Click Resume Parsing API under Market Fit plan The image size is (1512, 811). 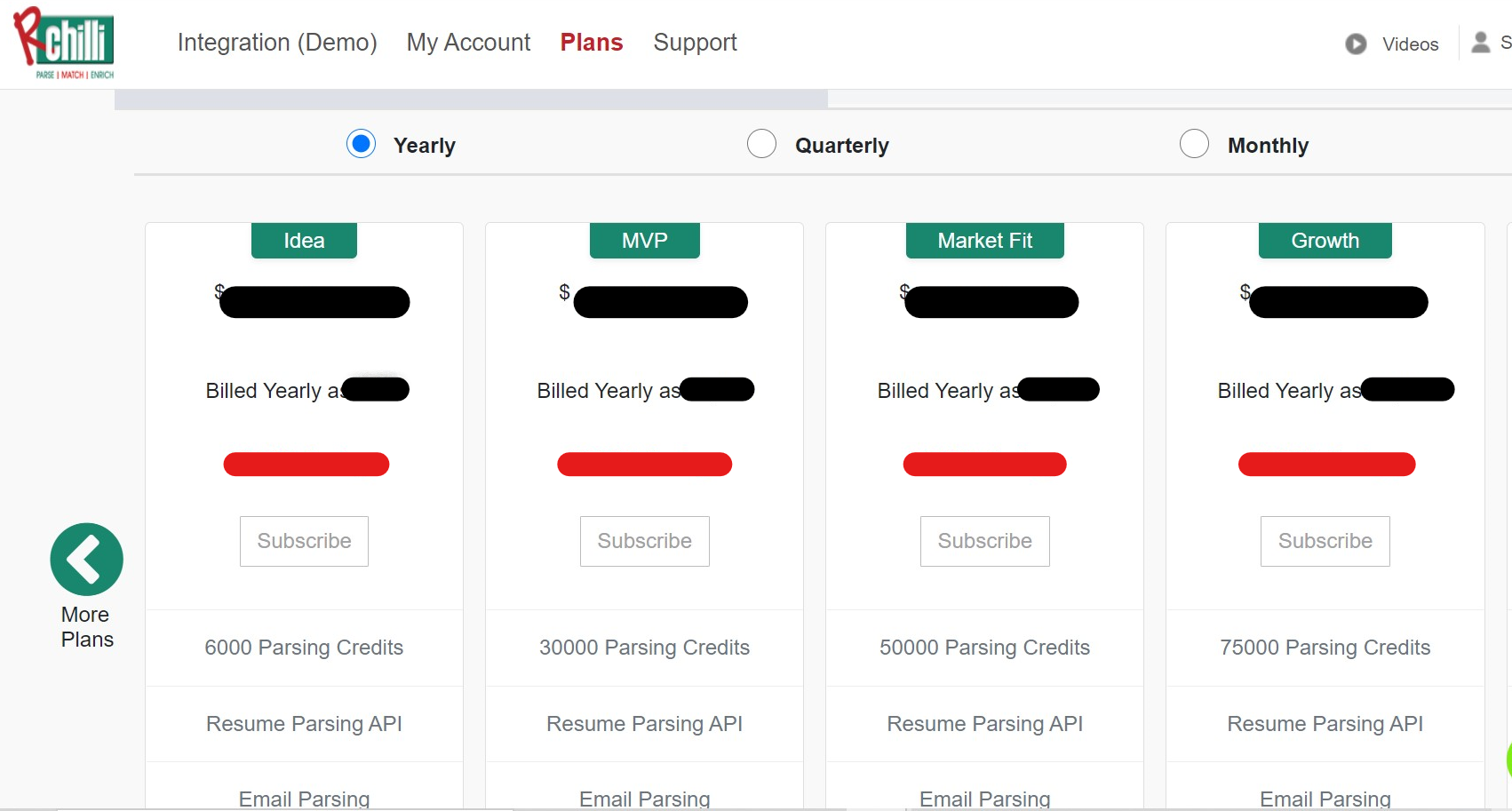[x=985, y=724]
